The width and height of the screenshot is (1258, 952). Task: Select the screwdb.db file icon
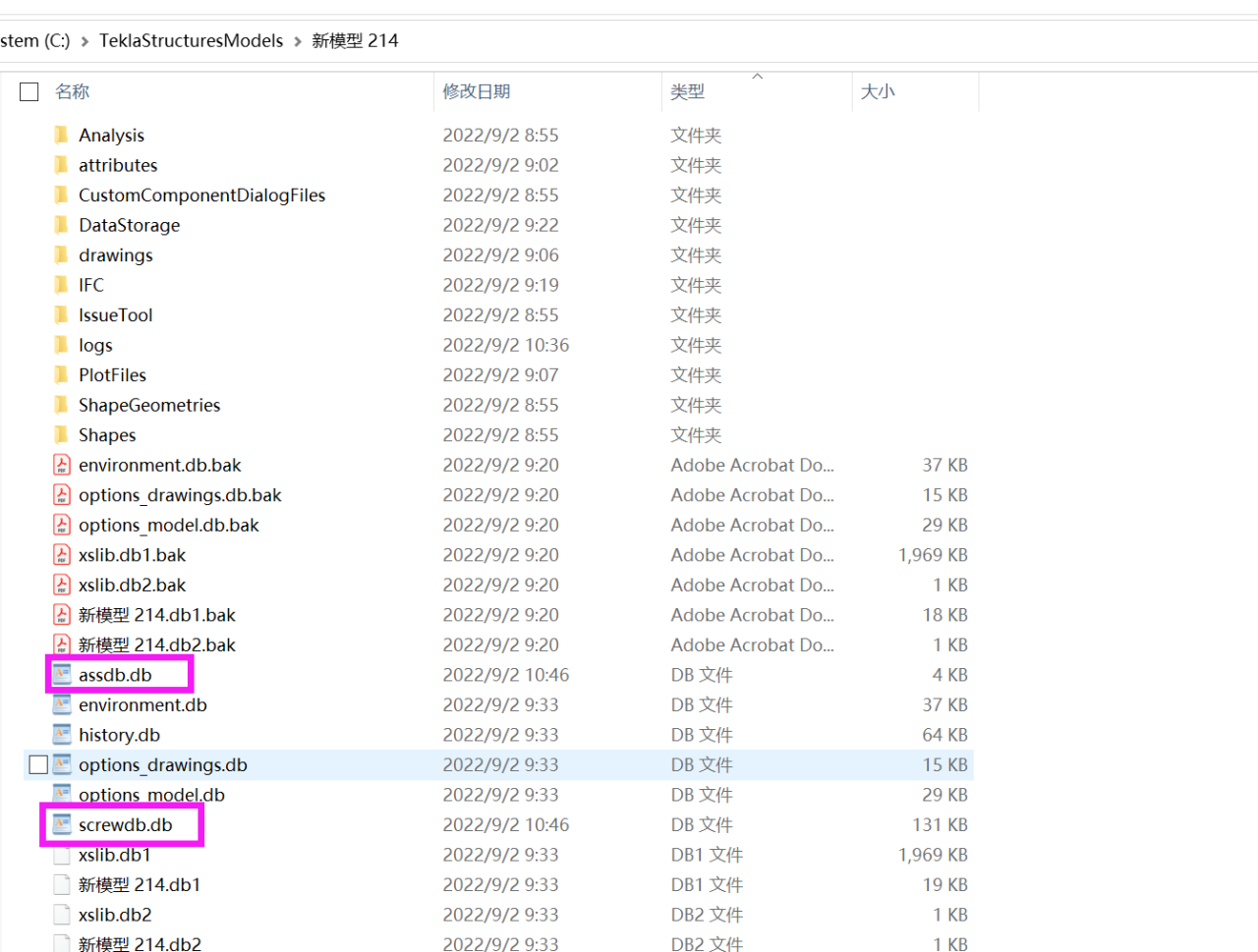click(62, 825)
